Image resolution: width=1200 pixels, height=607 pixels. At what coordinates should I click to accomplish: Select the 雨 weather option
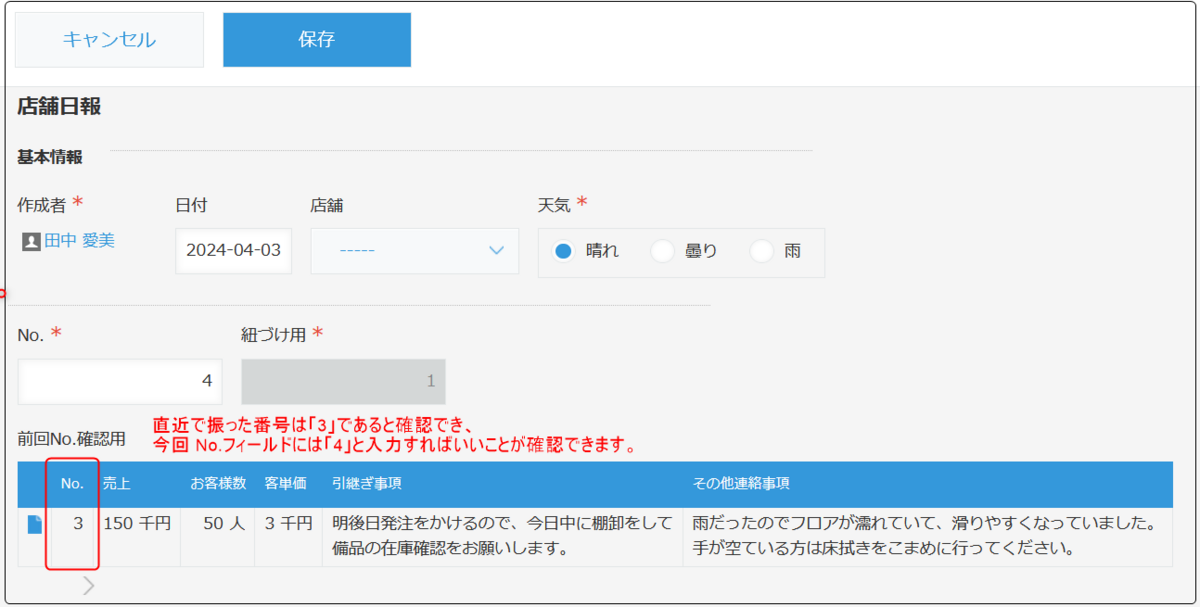762,251
